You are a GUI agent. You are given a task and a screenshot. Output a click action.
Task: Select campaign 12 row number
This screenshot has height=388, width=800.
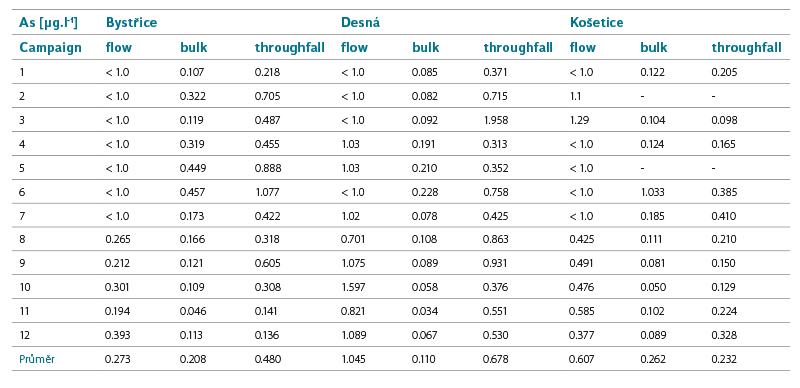[25, 335]
